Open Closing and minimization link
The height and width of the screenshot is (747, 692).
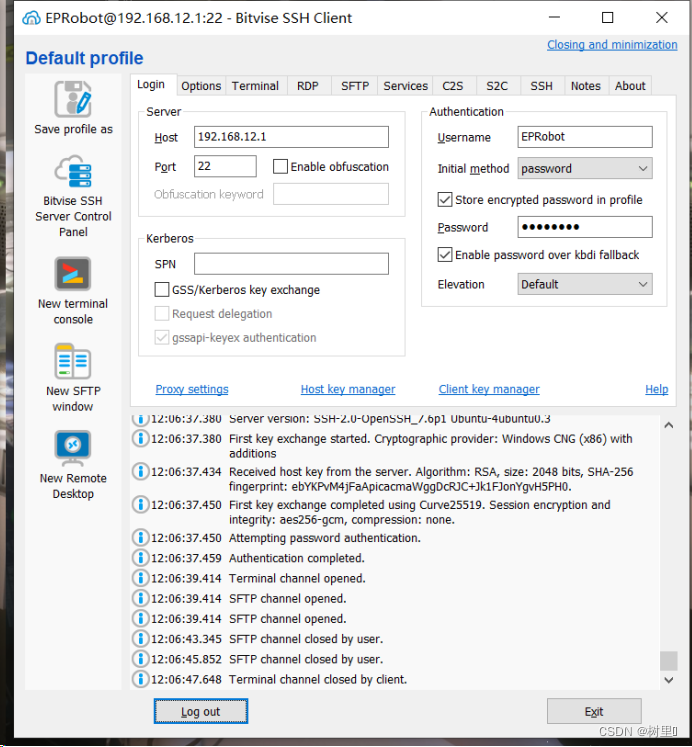click(612, 45)
